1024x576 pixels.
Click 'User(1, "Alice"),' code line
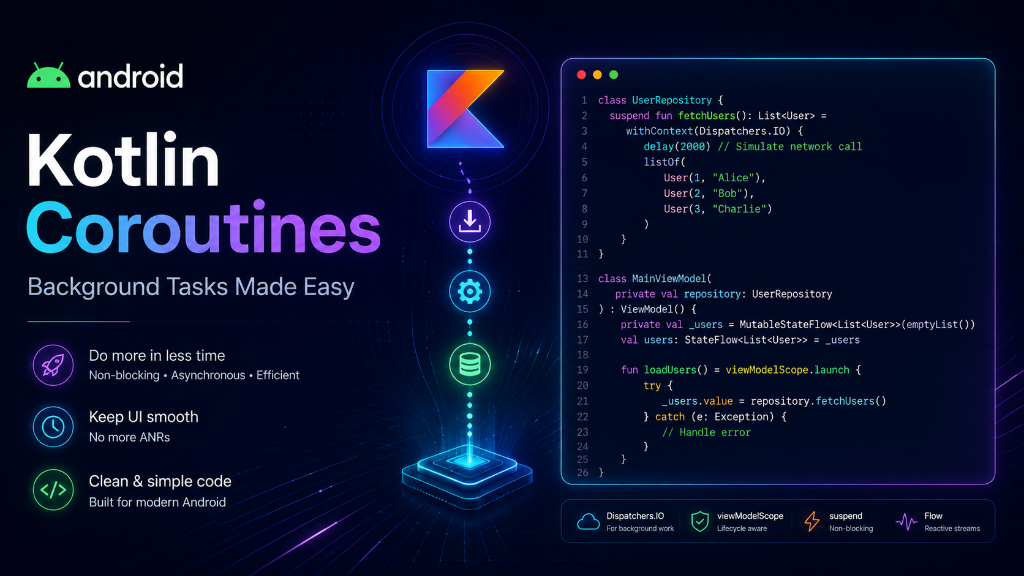click(x=714, y=178)
